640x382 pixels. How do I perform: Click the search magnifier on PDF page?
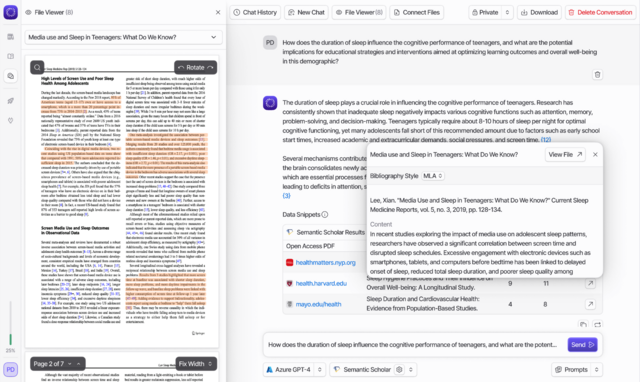[x=37, y=67]
